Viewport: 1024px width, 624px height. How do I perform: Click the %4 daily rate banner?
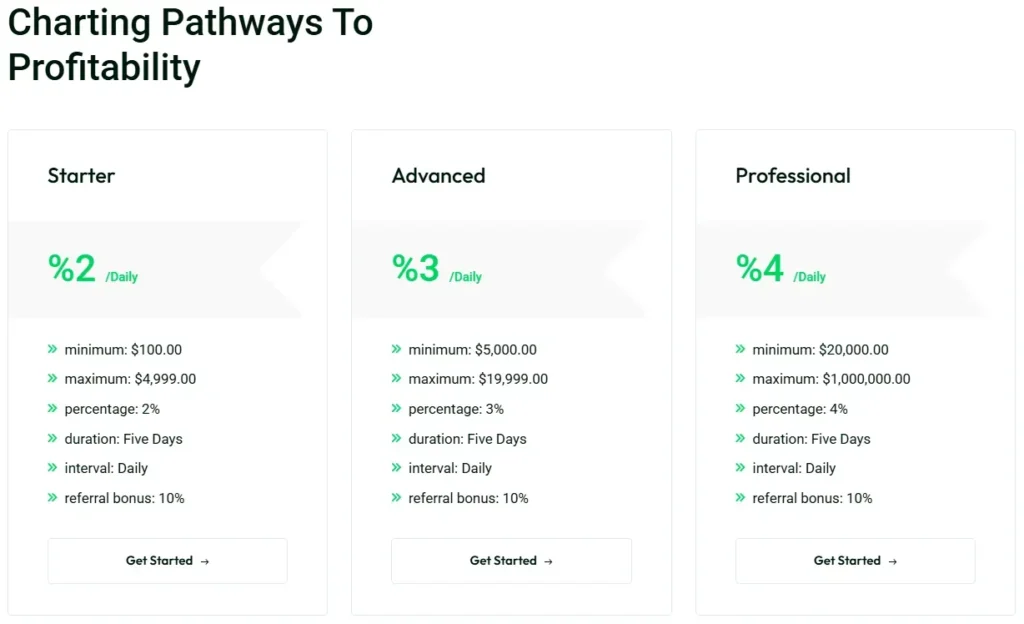click(780, 269)
